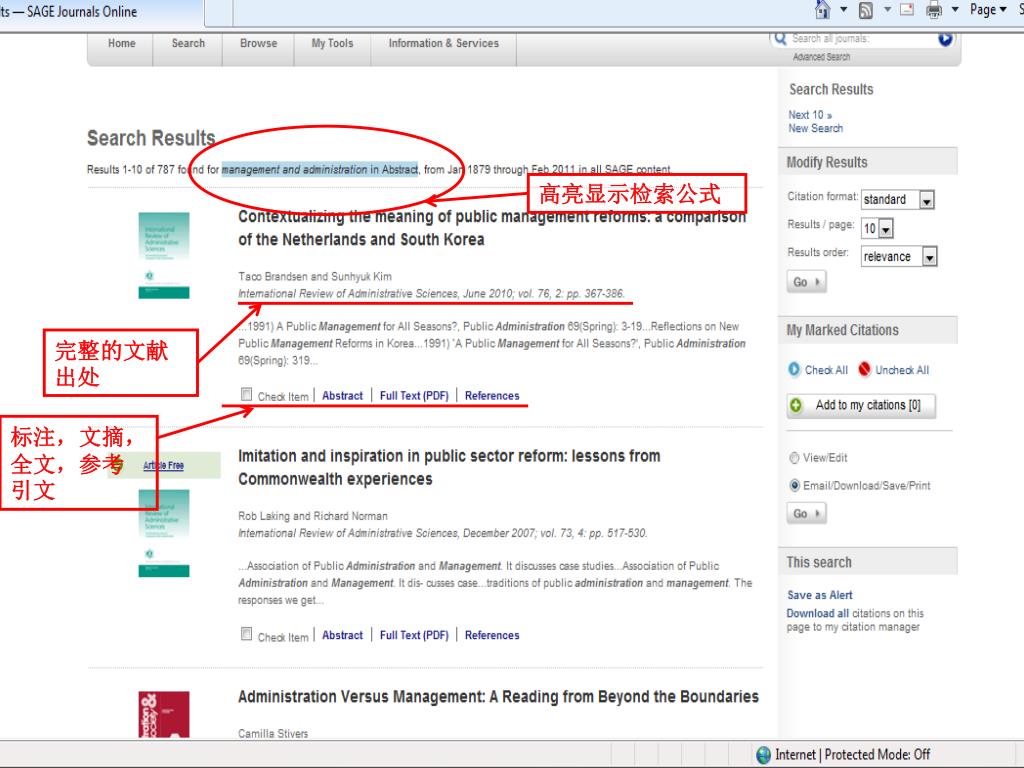Open Full Text (PDF) of Imitation article
The image size is (1024, 768).
[x=414, y=635]
